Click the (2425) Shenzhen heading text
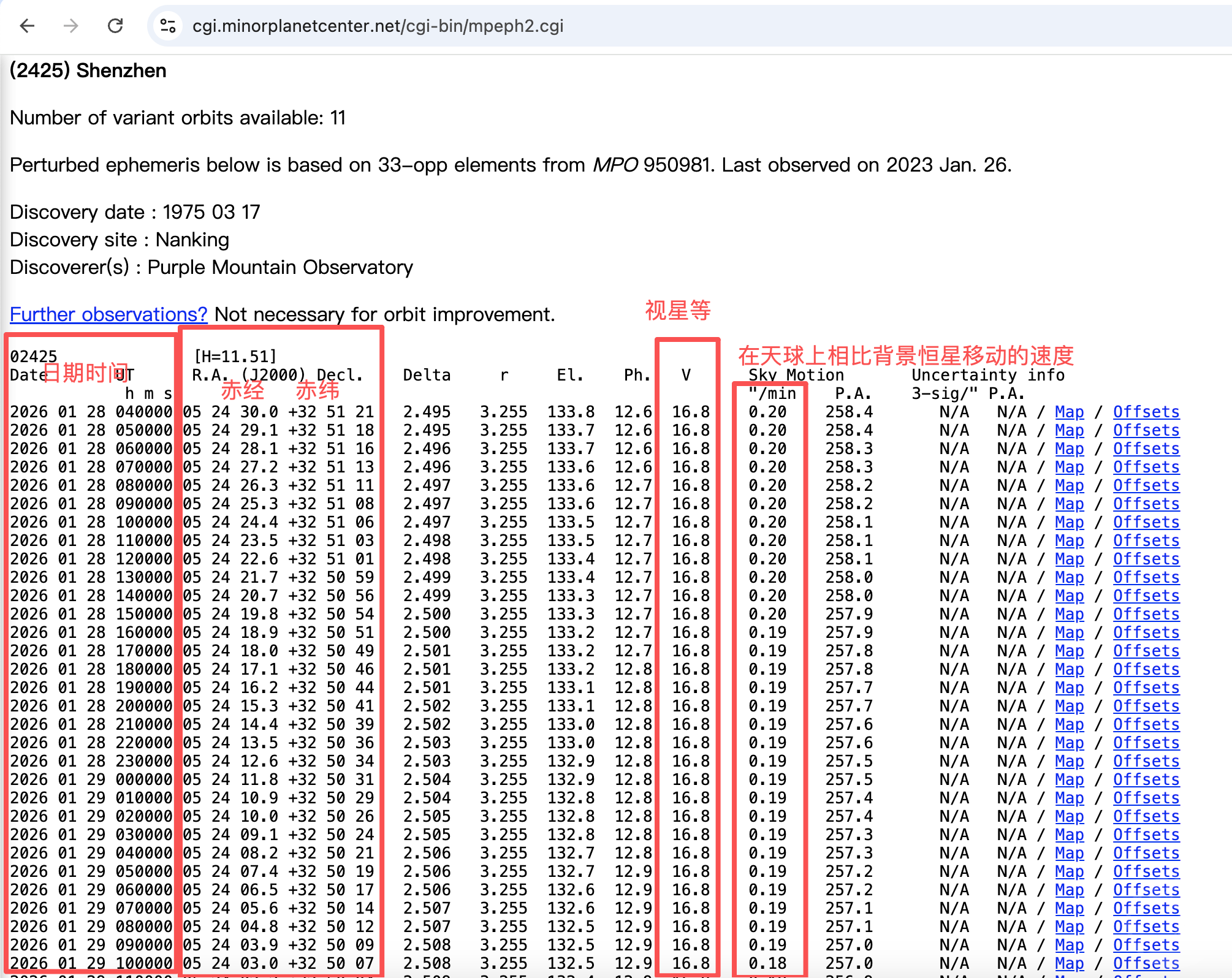 pos(88,70)
